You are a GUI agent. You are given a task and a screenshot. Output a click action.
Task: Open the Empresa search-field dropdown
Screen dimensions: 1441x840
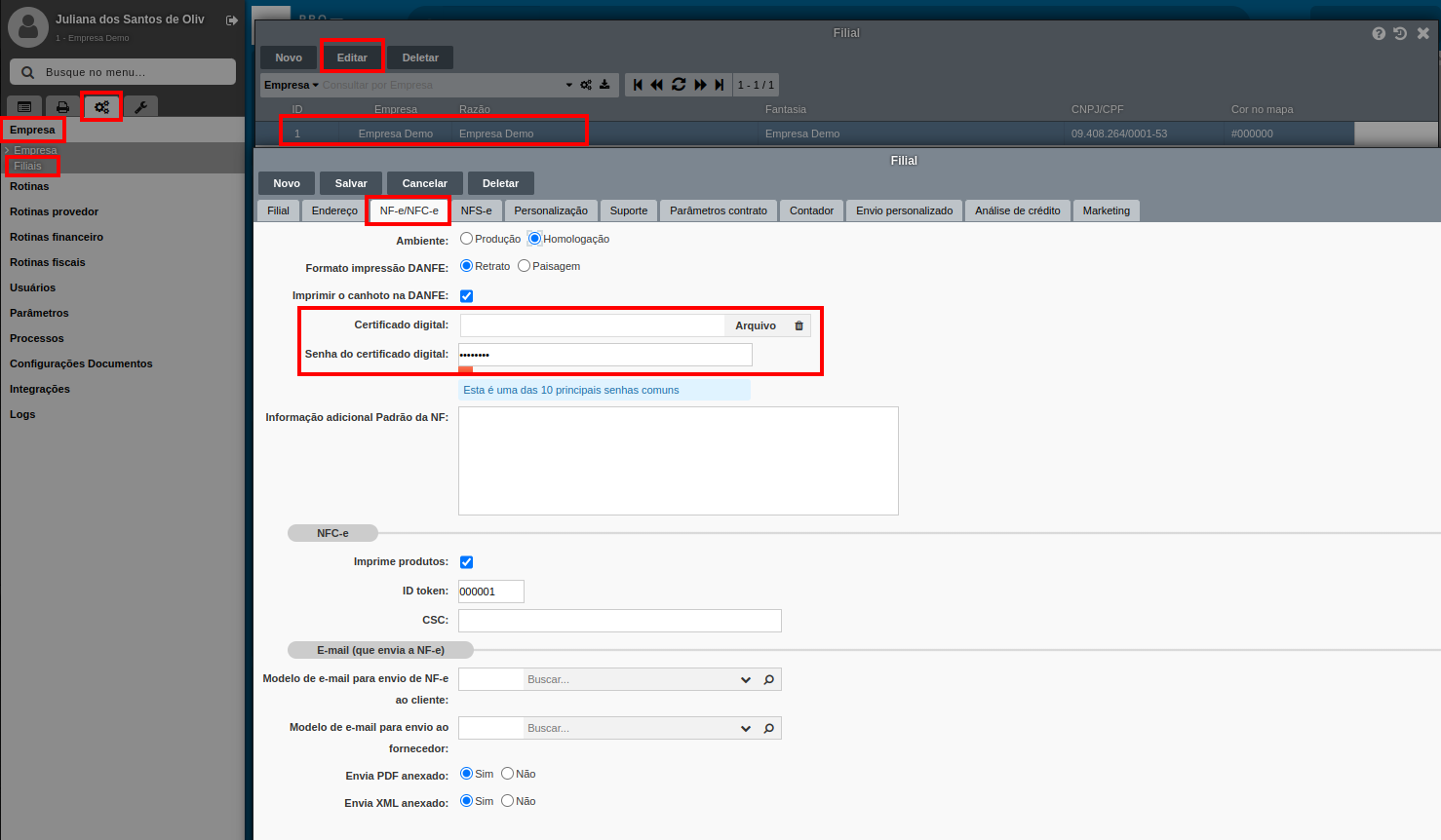point(291,85)
